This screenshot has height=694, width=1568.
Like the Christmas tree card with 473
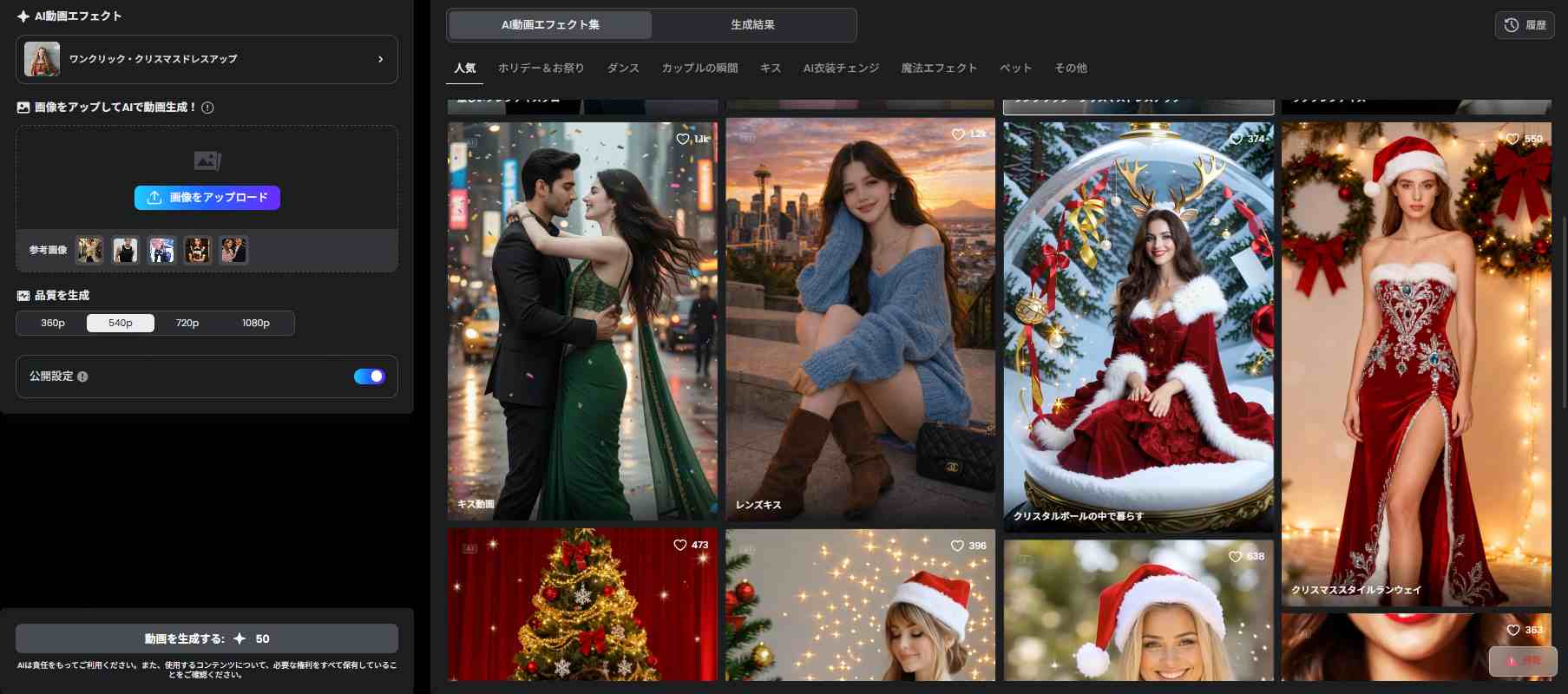[680, 545]
